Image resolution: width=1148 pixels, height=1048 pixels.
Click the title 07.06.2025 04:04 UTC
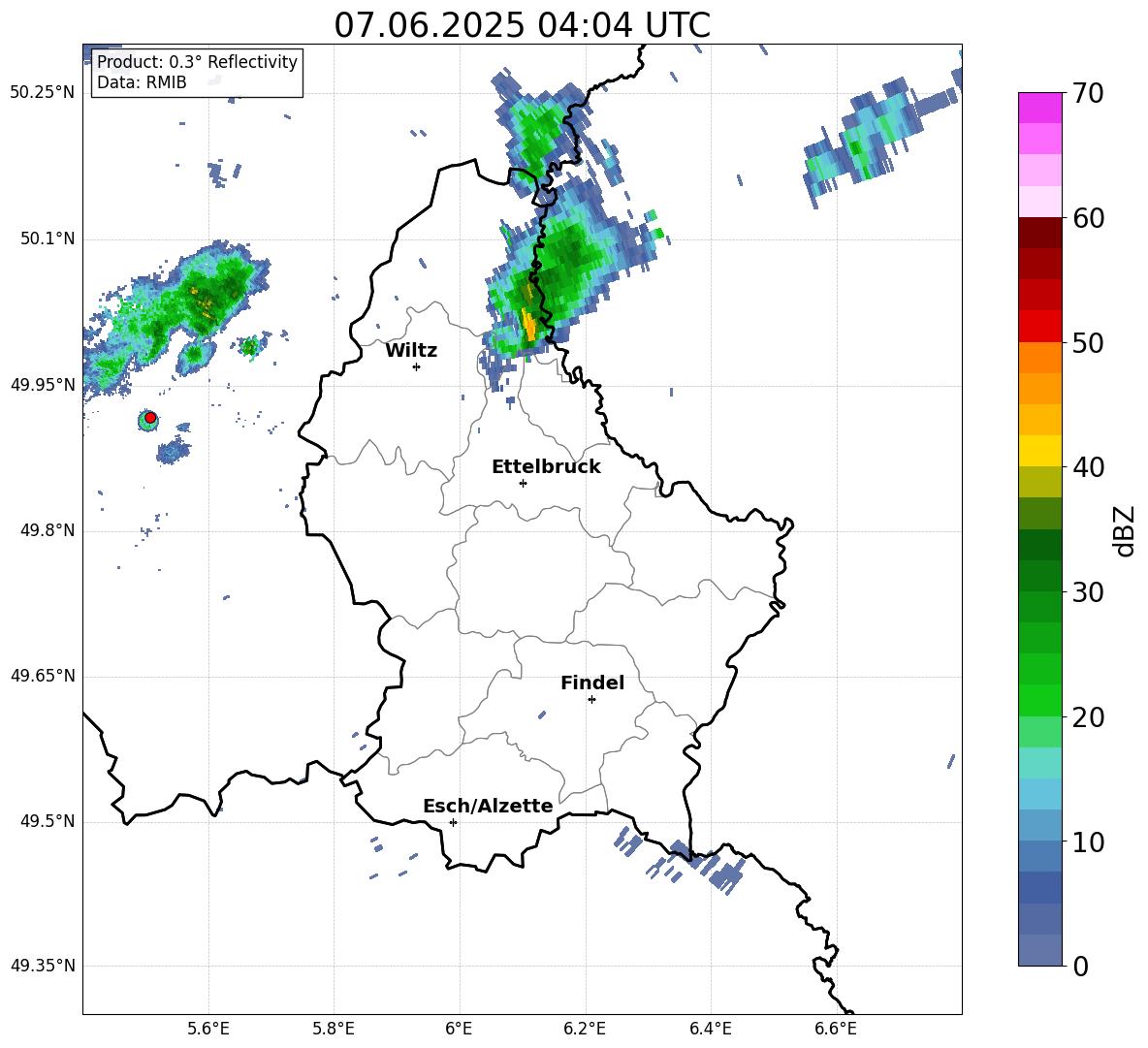[522, 25]
